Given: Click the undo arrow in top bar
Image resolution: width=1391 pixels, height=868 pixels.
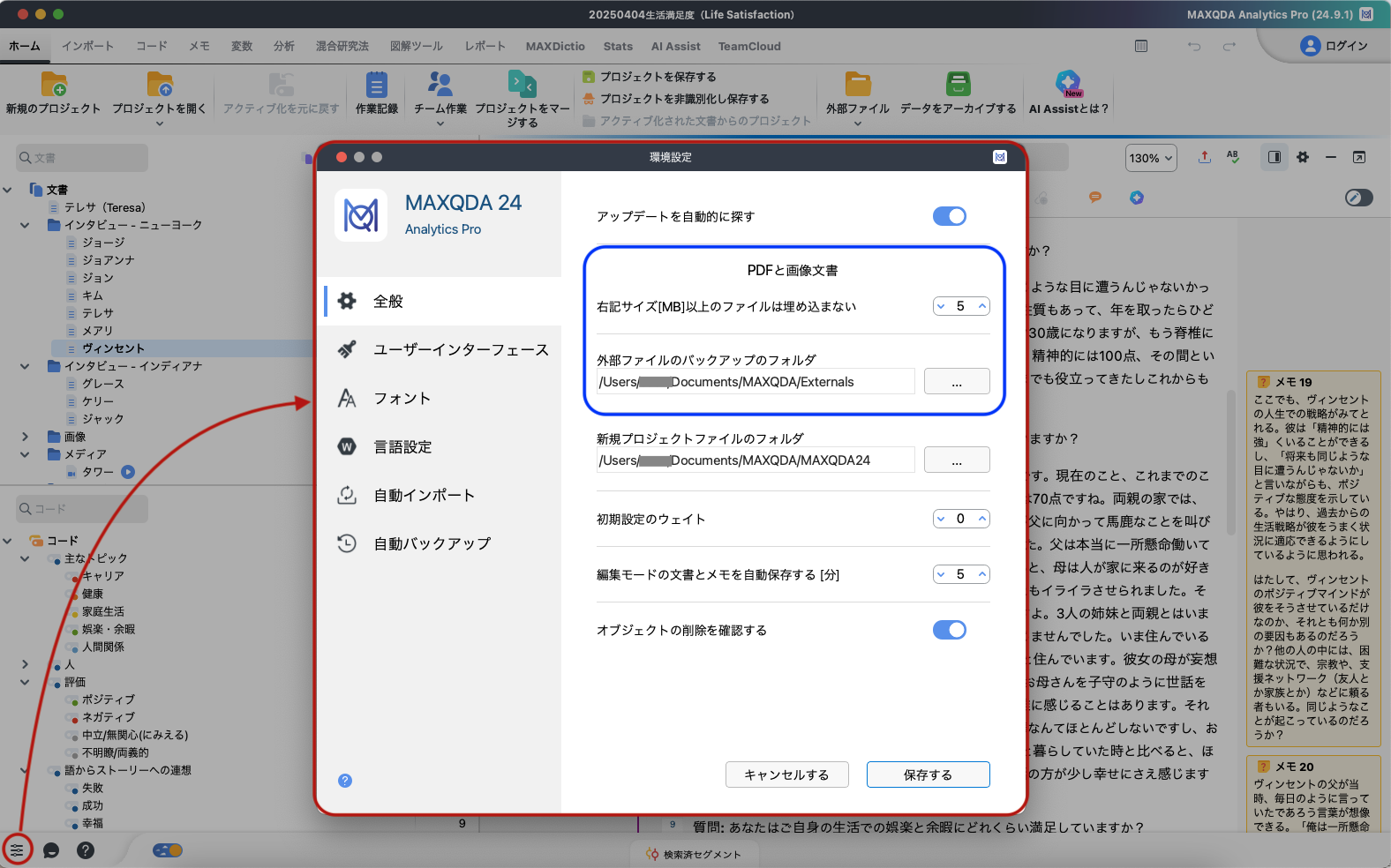Looking at the screenshot, I should pos(1194,46).
